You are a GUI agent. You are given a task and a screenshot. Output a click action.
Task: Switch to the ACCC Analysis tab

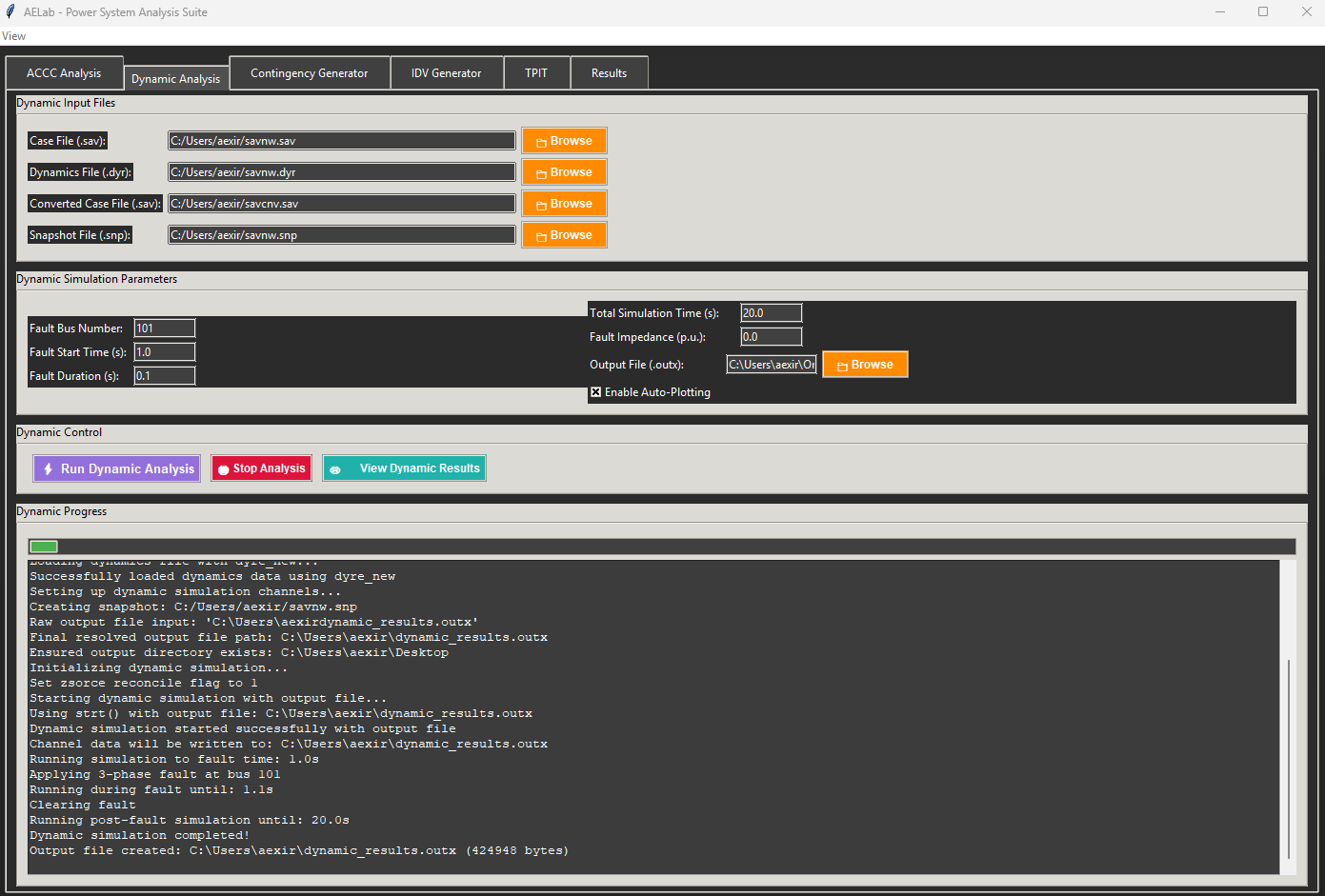64,73
